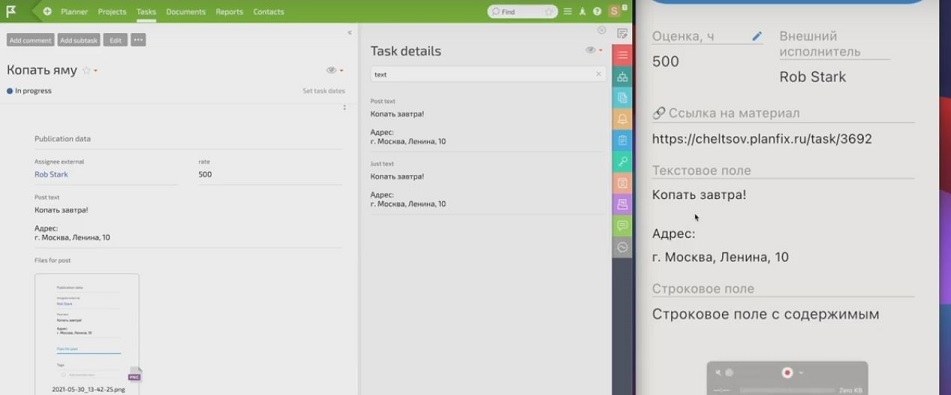Open the blue clipboard sidebar icon
The width and height of the screenshot is (951, 395).
(622, 141)
